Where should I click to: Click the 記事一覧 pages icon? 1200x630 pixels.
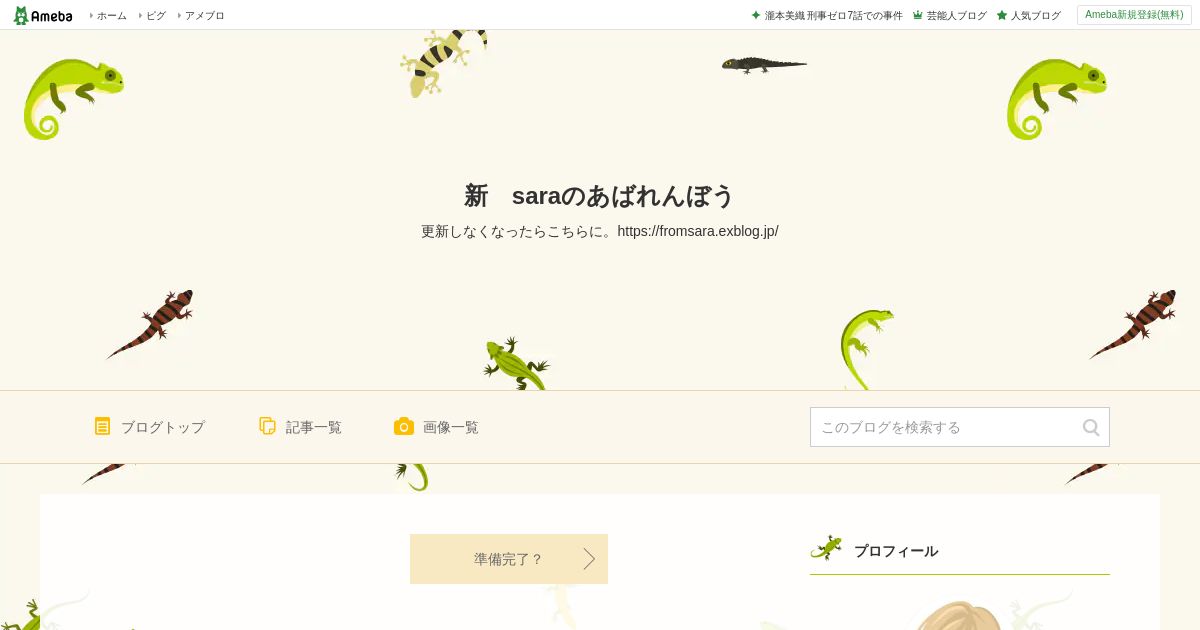coord(267,426)
